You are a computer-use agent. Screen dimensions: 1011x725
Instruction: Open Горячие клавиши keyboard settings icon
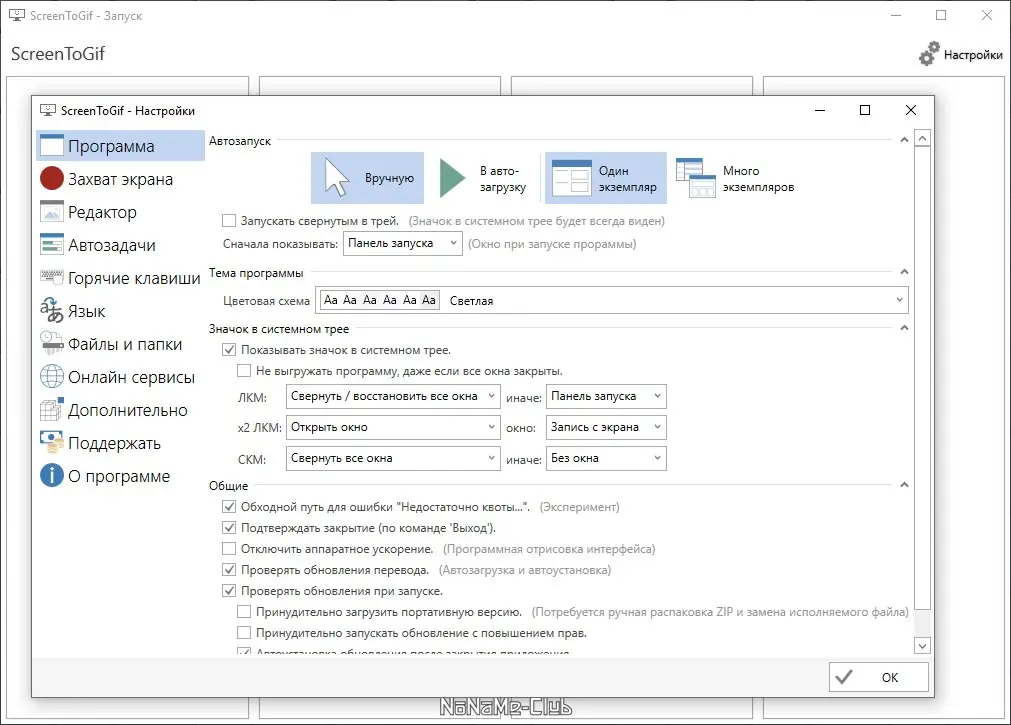54,278
